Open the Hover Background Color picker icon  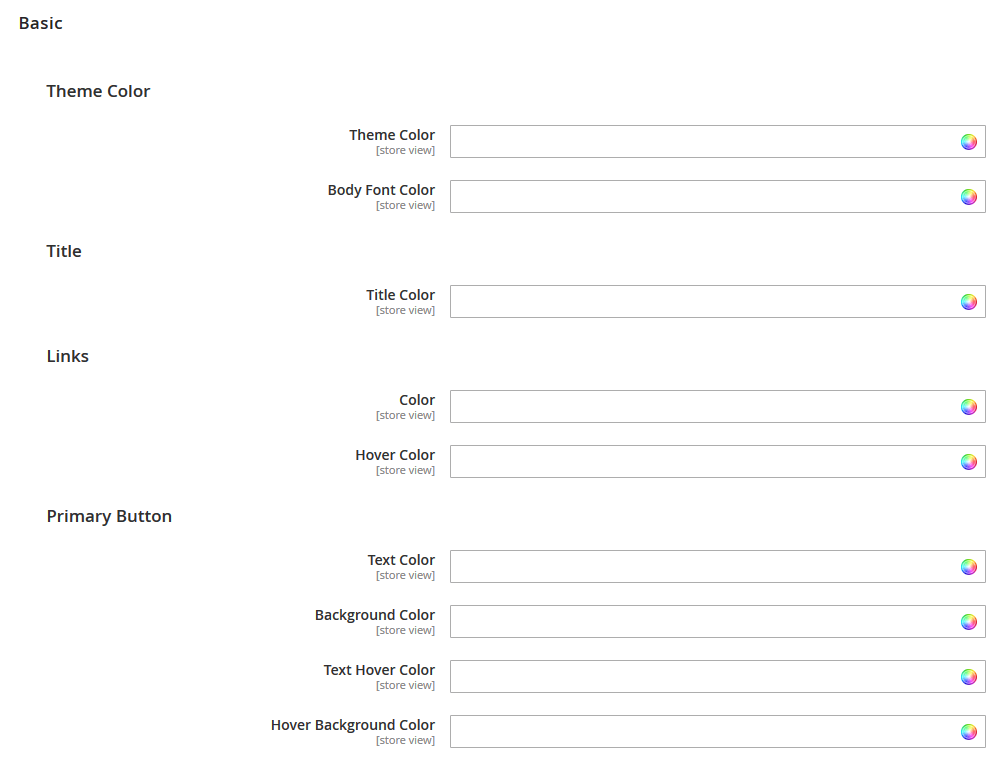click(x=968, y=731)
